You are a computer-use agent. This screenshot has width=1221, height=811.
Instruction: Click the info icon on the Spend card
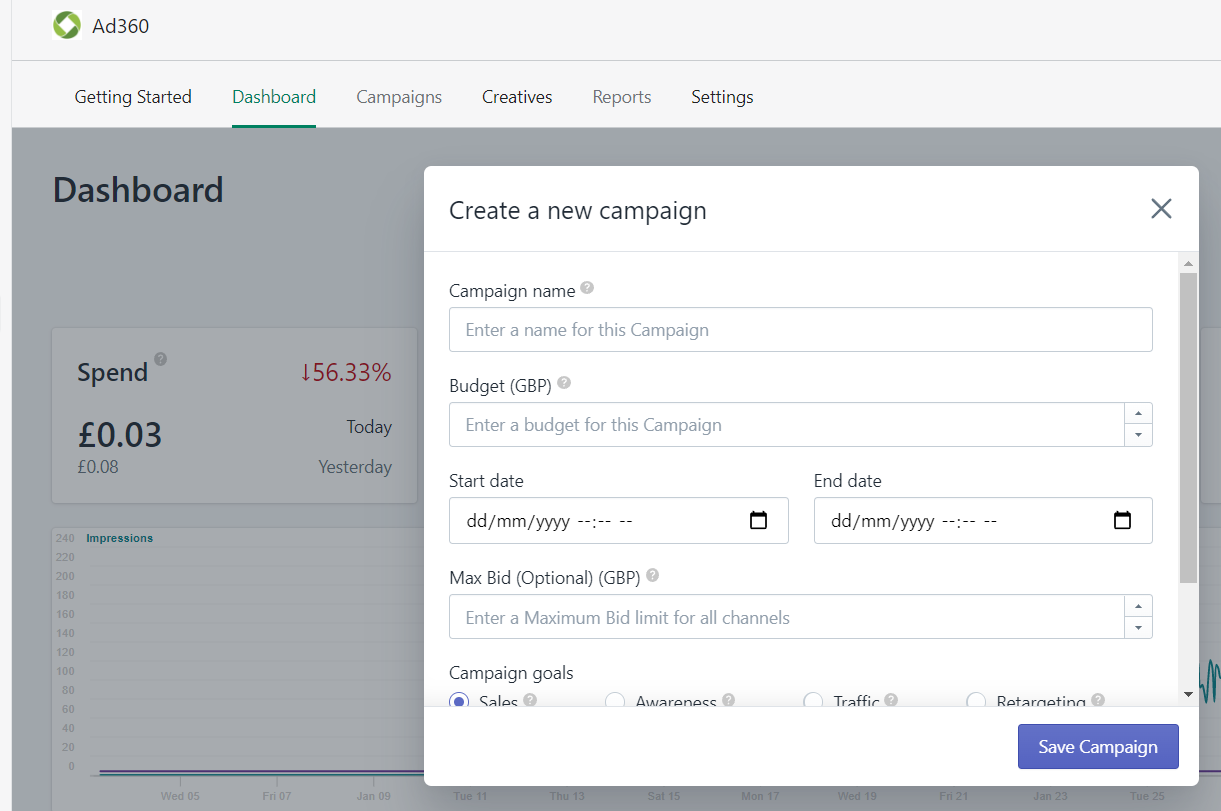(x=161, y=359)
